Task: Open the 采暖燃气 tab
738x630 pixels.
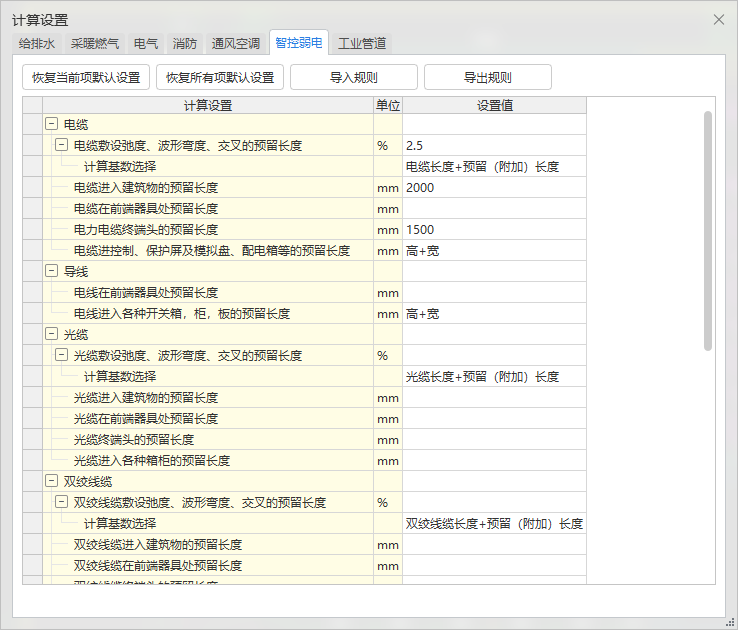Action: point(95,44)
